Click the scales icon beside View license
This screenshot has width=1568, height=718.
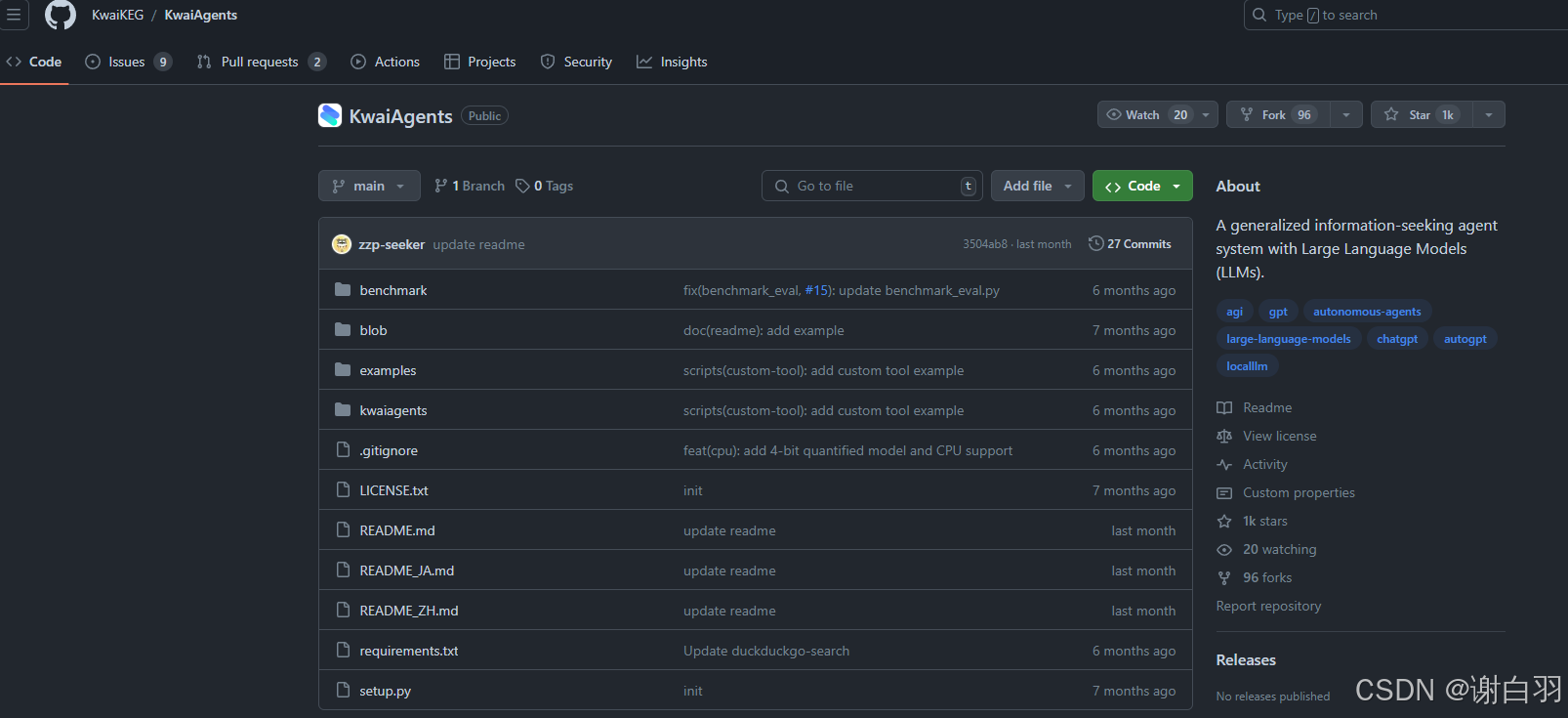pos(1224,436)
